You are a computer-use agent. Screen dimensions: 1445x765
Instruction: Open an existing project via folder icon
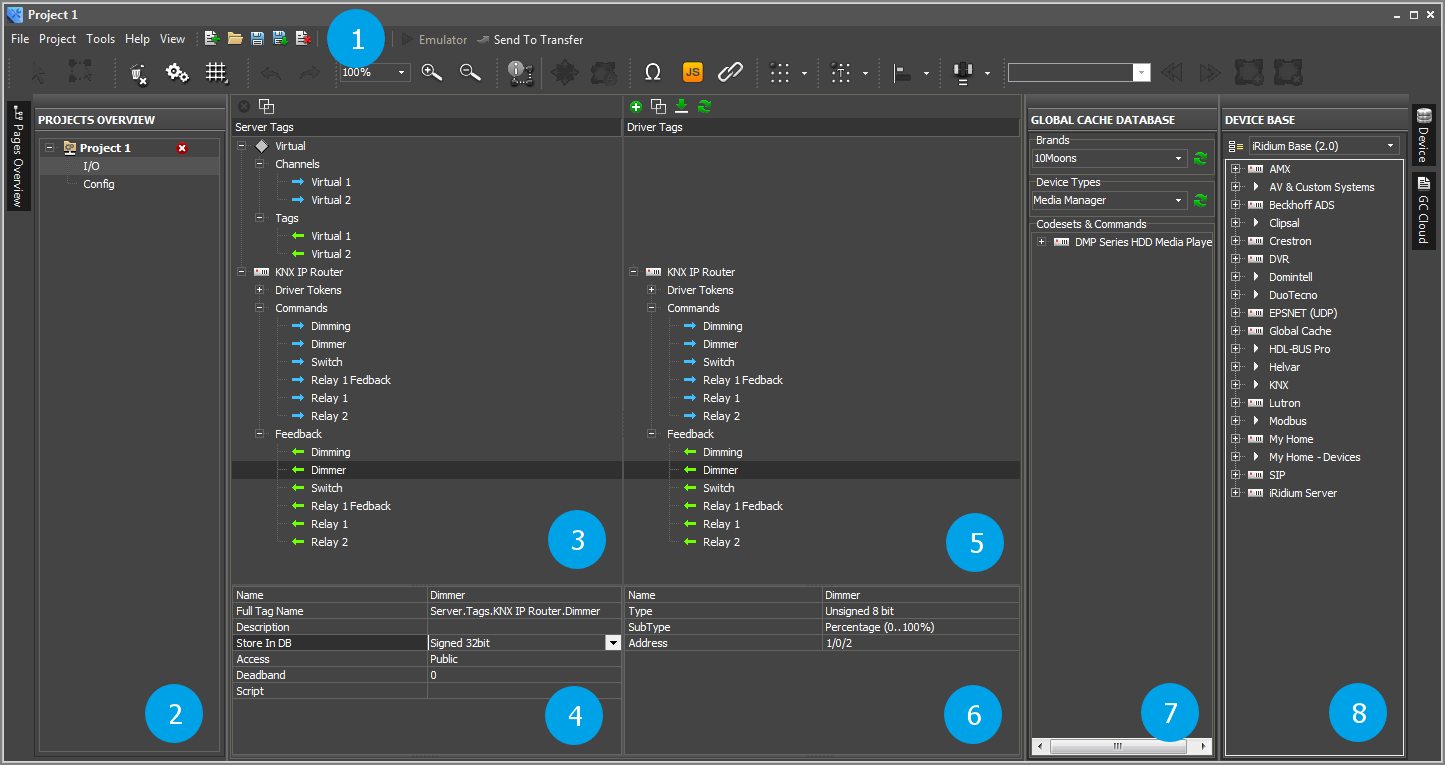coord(235,37)
